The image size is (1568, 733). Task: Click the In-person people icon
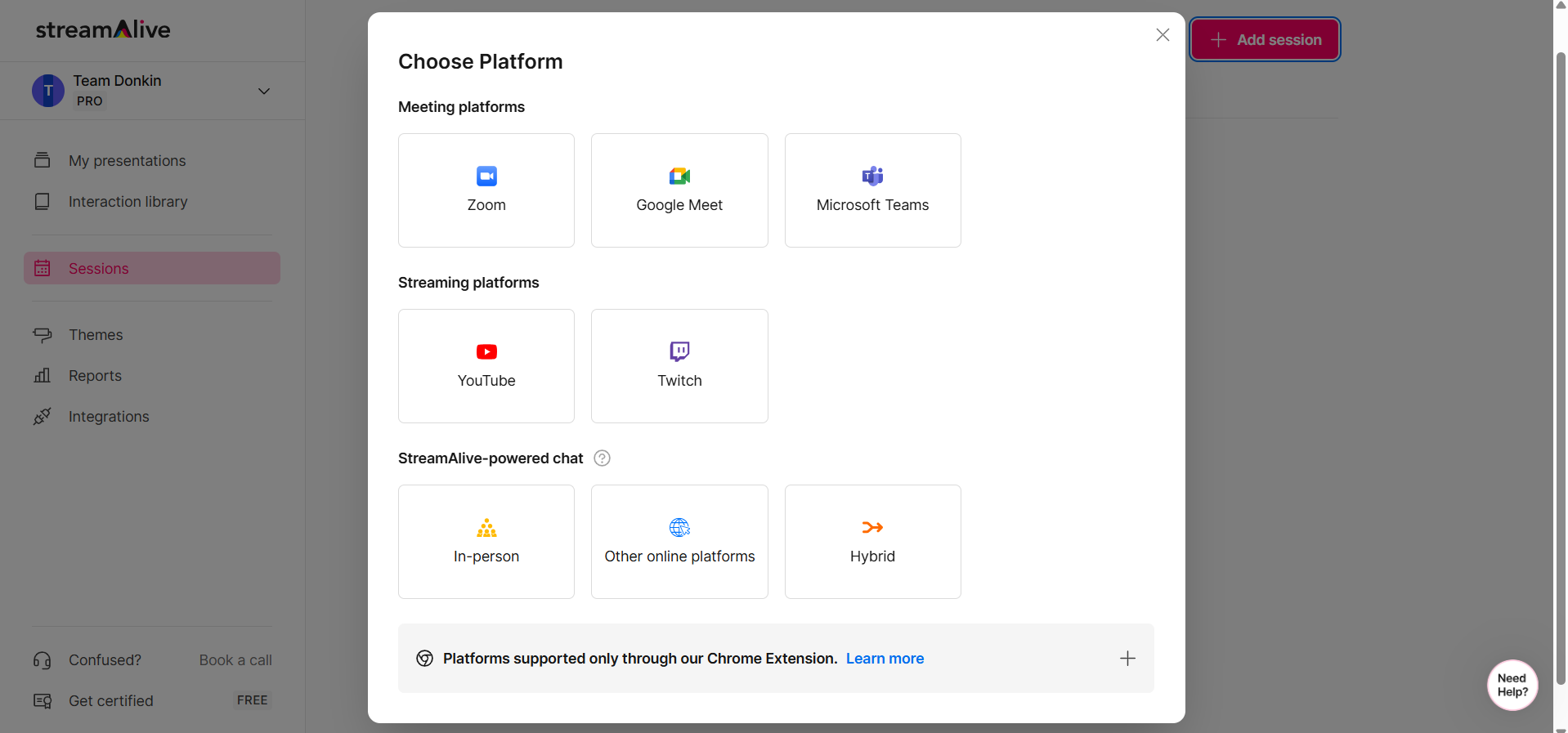point(486,528)
